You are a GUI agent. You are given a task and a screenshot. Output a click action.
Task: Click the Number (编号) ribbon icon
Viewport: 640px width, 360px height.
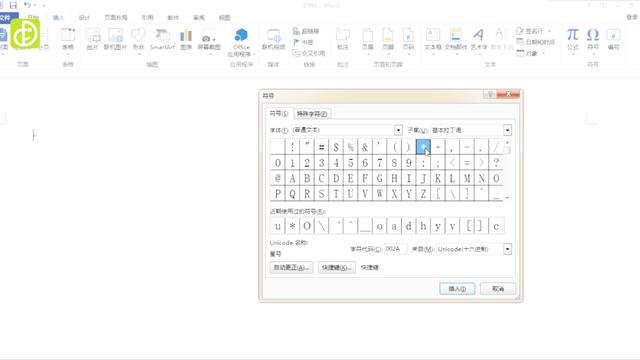tap(613, 39)
